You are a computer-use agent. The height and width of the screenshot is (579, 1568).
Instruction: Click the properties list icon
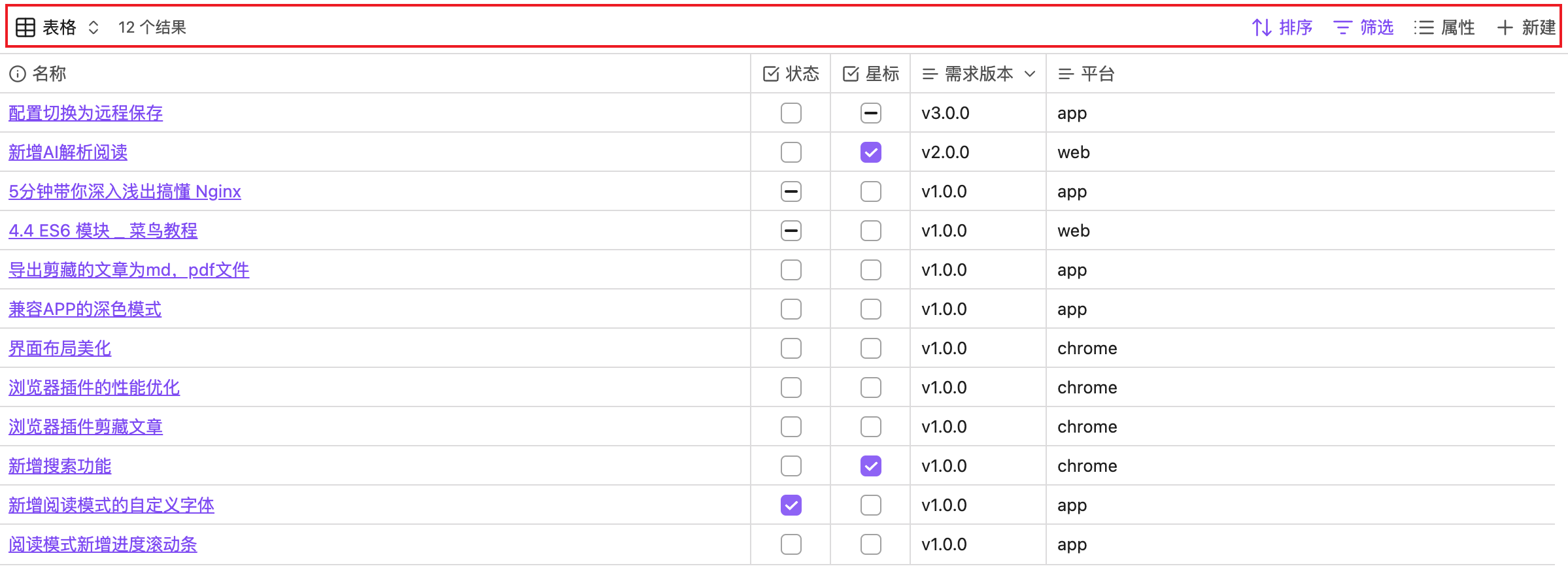pyautogui.click(x=1423, y=27)
